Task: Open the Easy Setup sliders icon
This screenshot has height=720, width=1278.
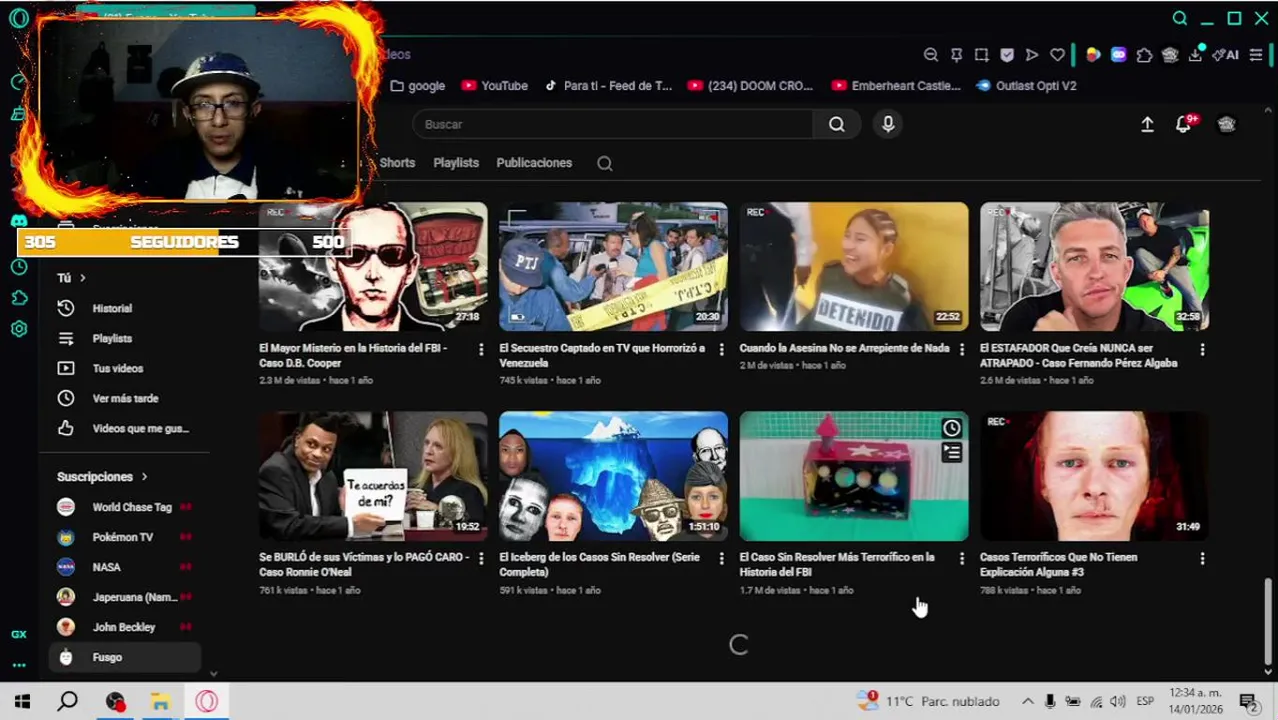Action: tap(1256, 55)
